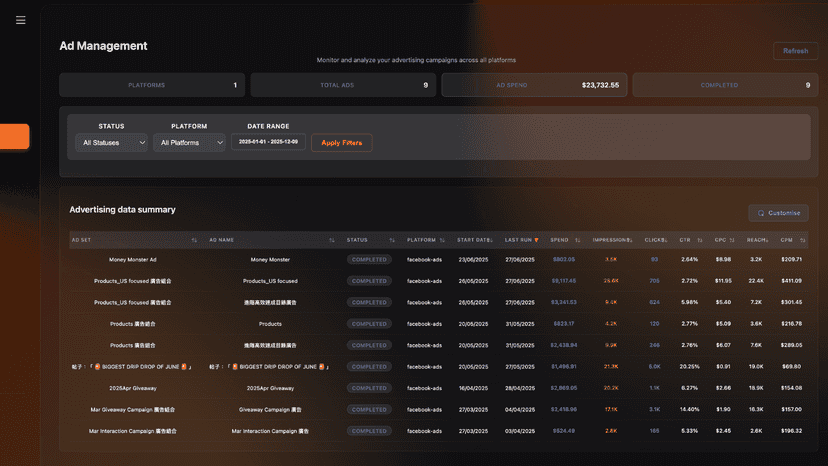828x466 pixels.
Task: Sort by Platform column arrows
Action: point(442,240)
